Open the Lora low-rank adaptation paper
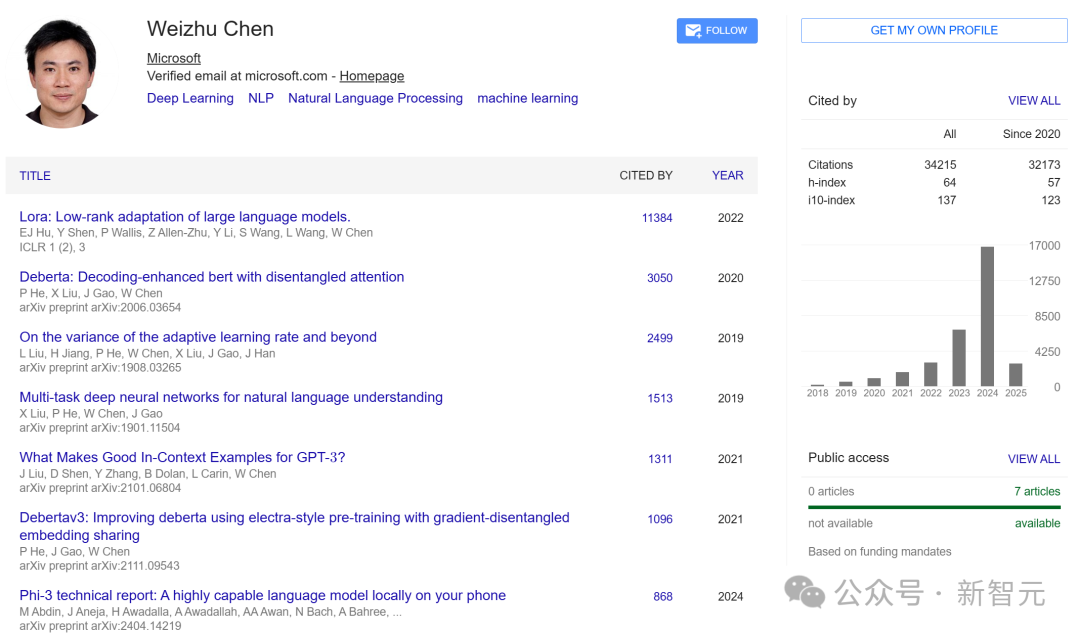Screen dimensions: 1080x636 [x=185, y=217]
